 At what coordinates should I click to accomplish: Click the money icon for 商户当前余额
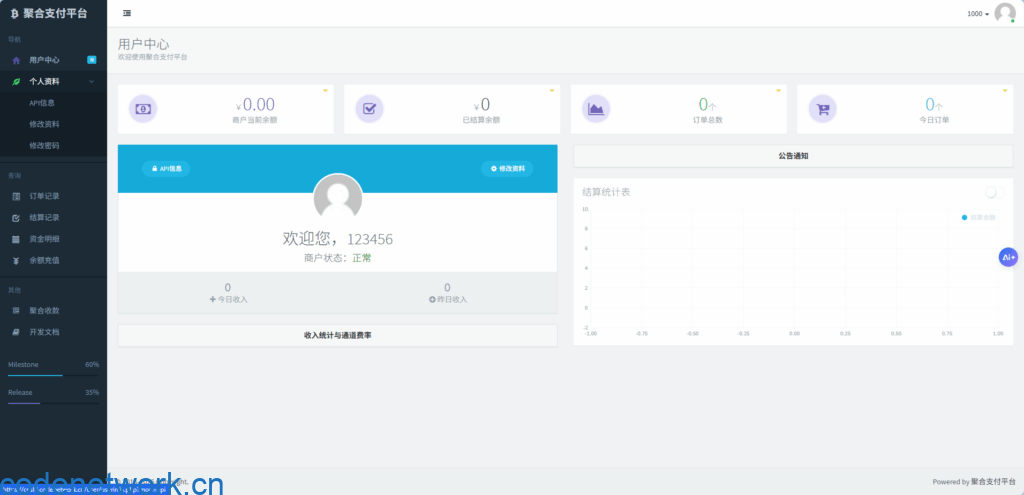click(x=143, y=109)
